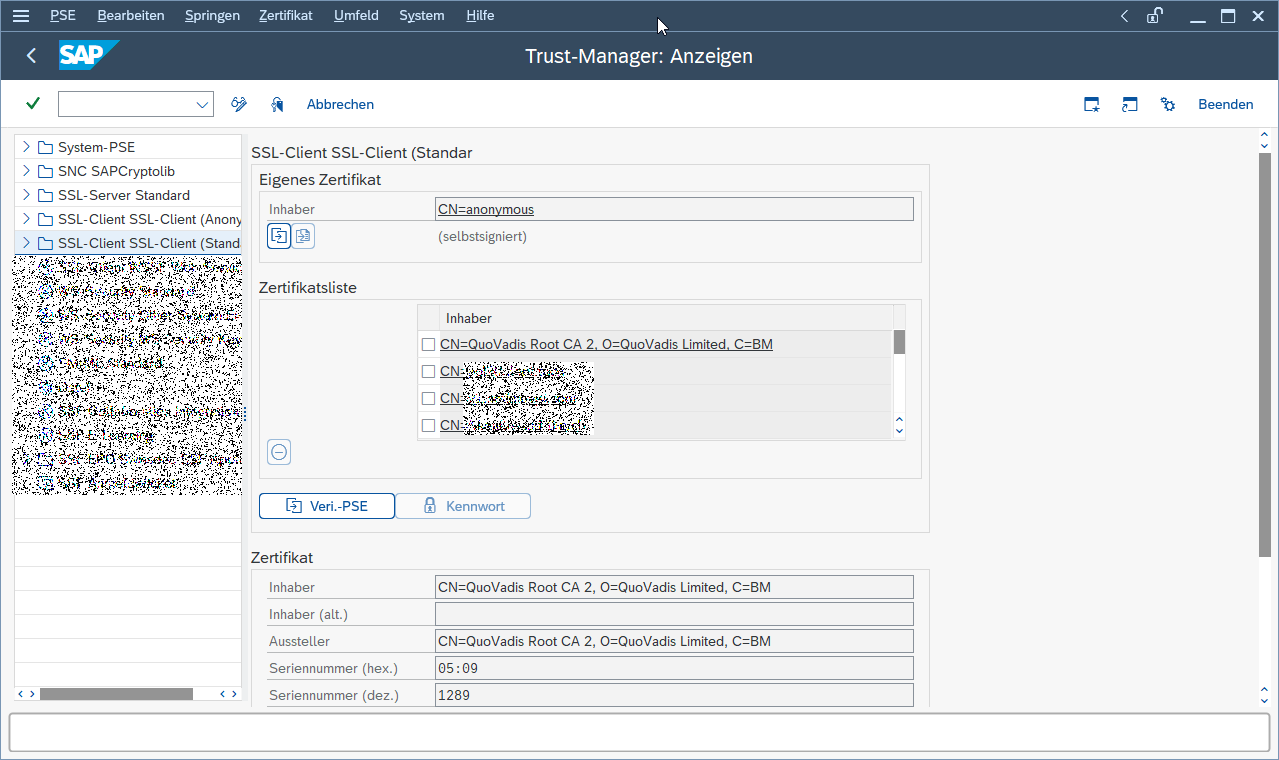Click the display/change pencil-glasses toolbar icon
The width and height of the screenshot is (1279, 760).
pyautogui.click(x=239, y=104)
